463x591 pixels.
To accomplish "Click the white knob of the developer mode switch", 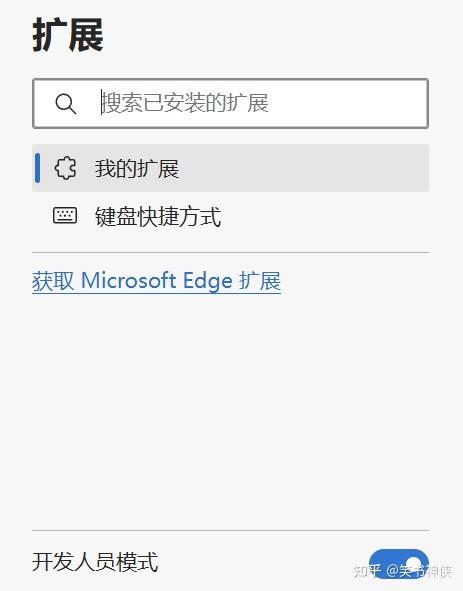I will tap(414, 563).
